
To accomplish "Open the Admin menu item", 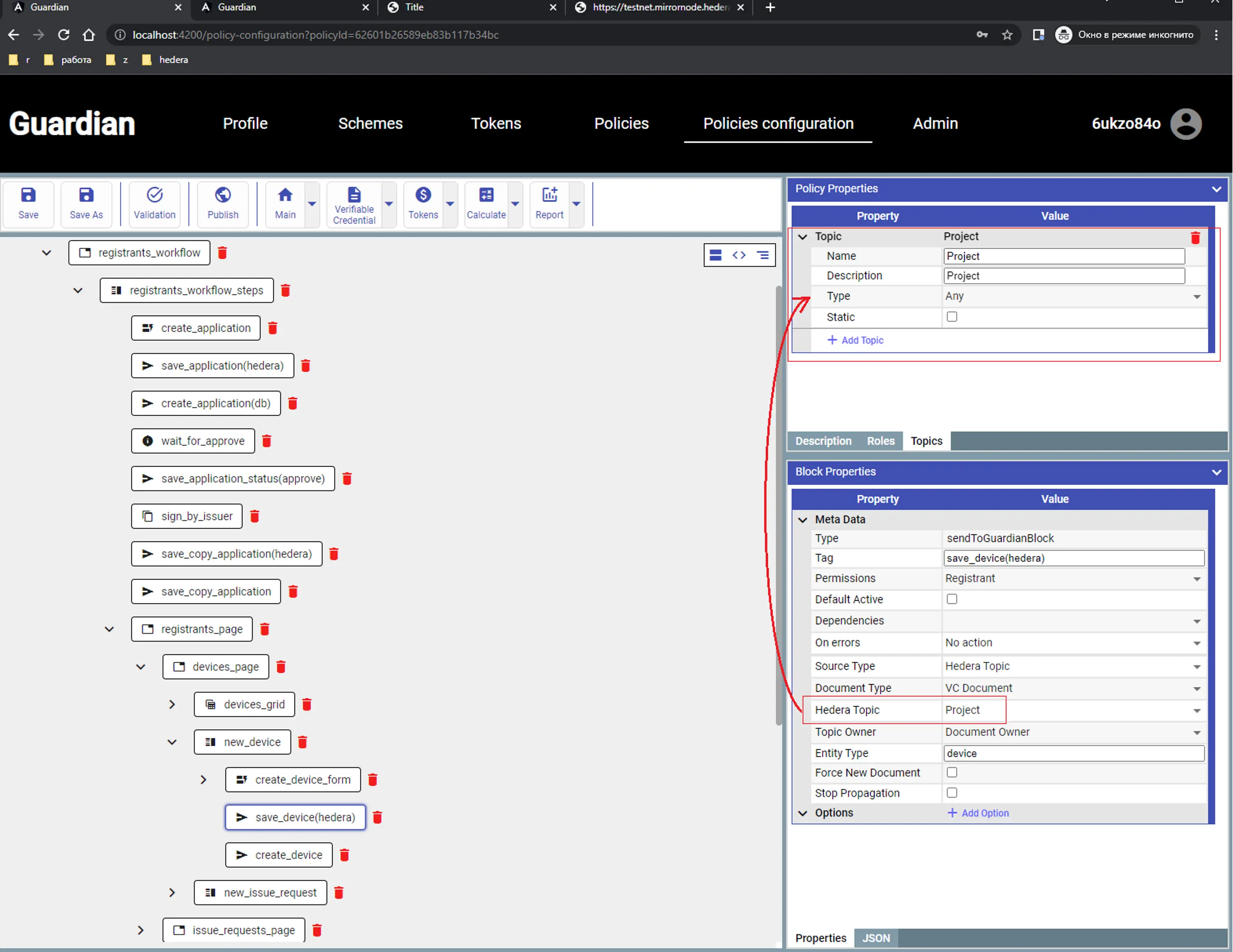I will click(x=935, y=123).
